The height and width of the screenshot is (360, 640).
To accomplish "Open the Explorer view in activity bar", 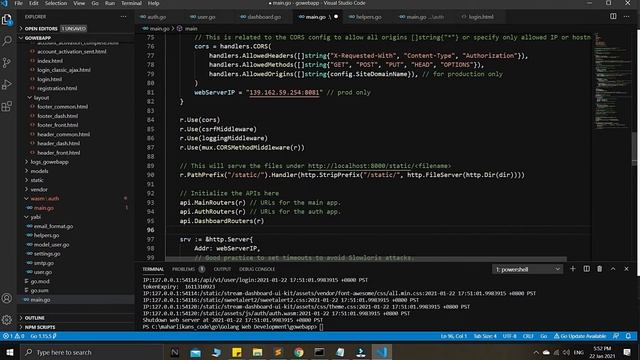I will 7,20.
